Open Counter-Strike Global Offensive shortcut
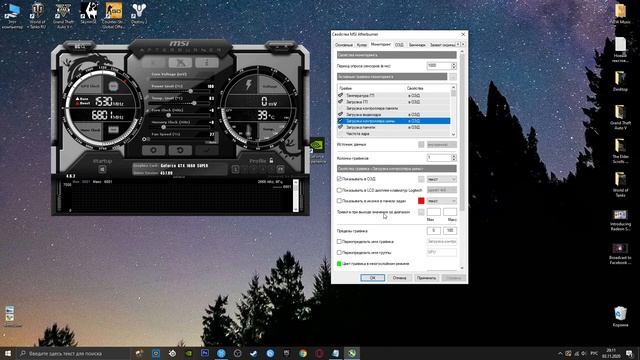 click(x=114, y=15)
